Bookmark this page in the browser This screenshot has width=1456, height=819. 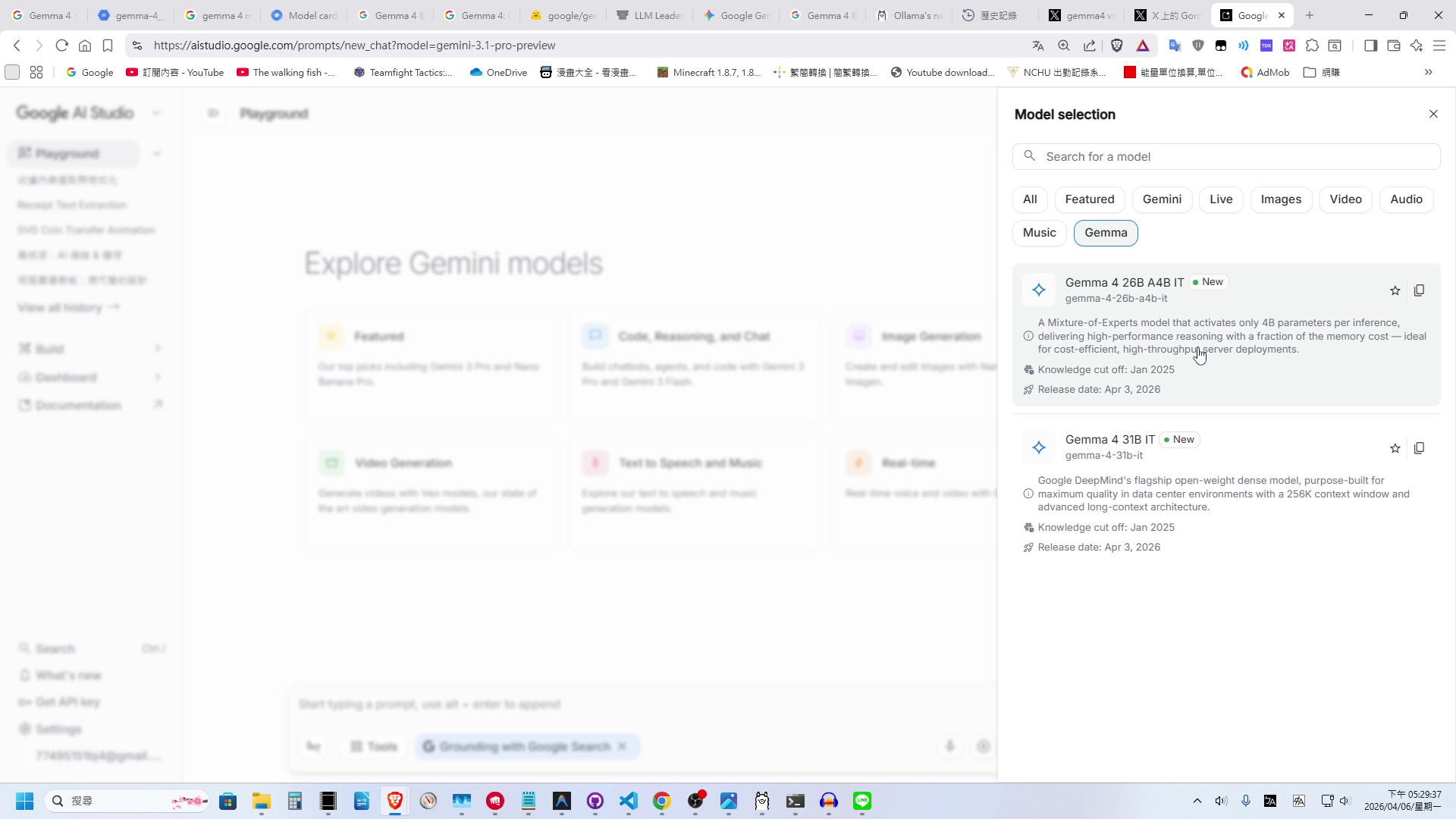coord(108,45)
